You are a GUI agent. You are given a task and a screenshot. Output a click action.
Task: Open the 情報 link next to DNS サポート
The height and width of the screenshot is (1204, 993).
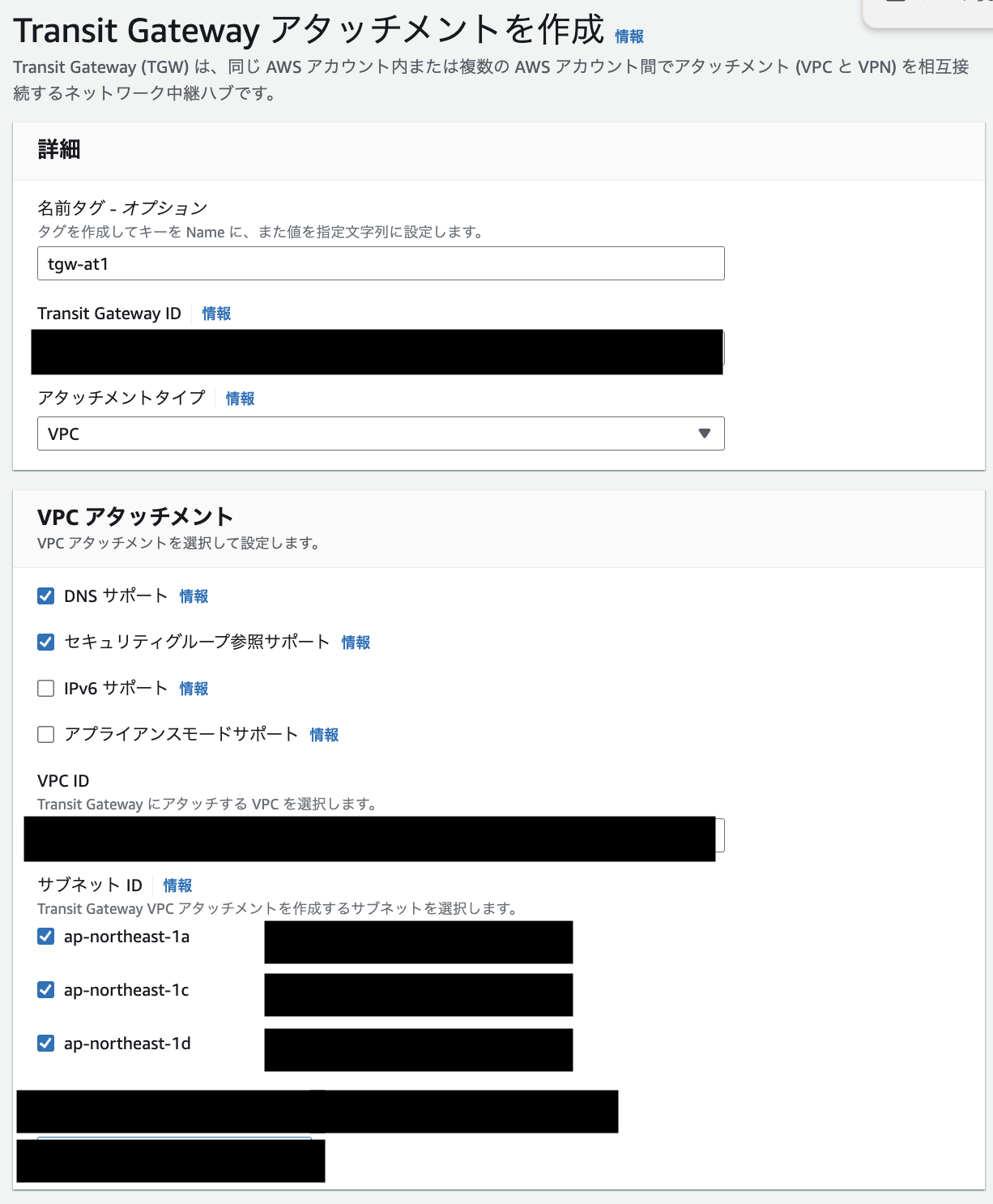coord(194,596)
